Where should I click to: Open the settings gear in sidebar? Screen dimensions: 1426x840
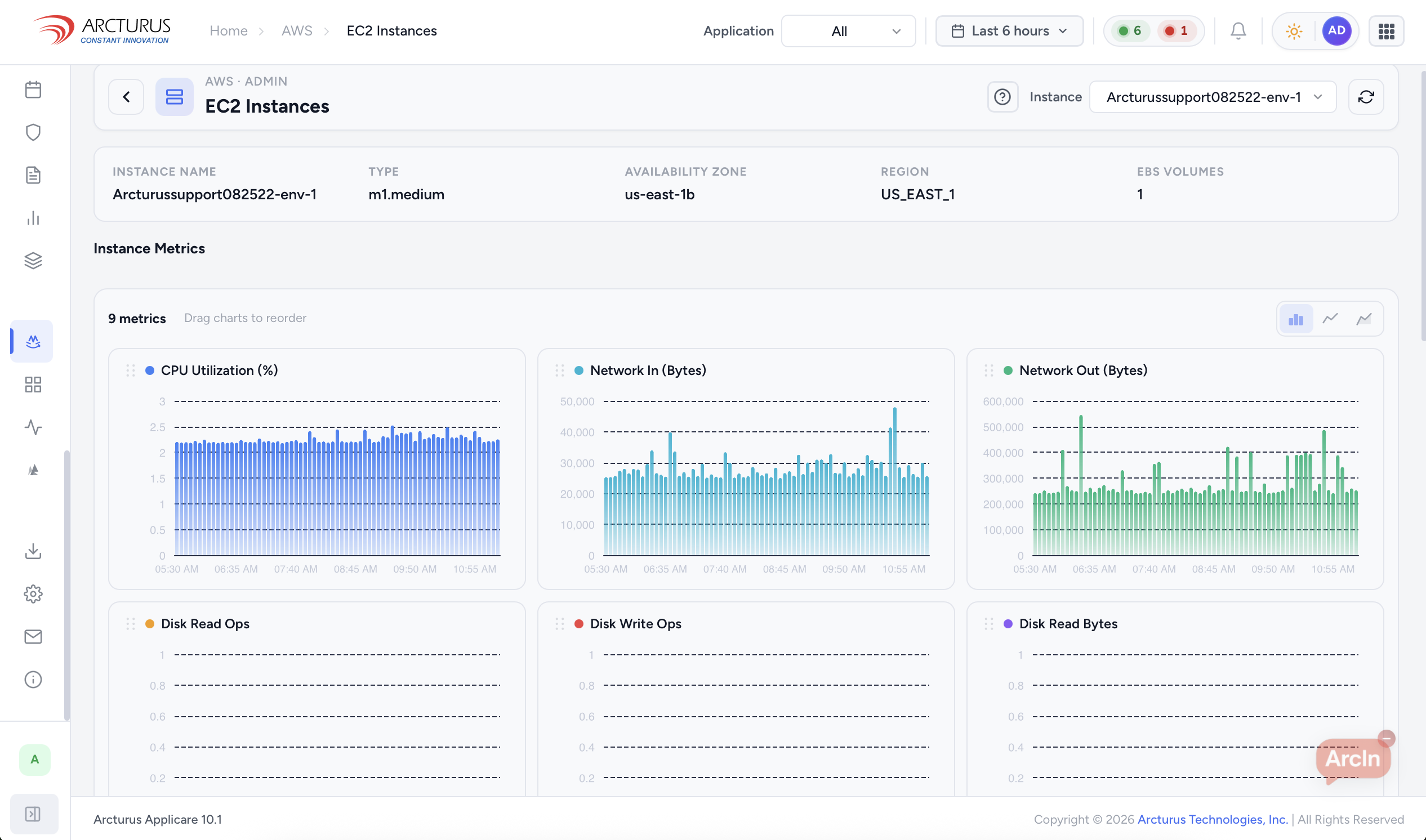(x=33, y=594)
